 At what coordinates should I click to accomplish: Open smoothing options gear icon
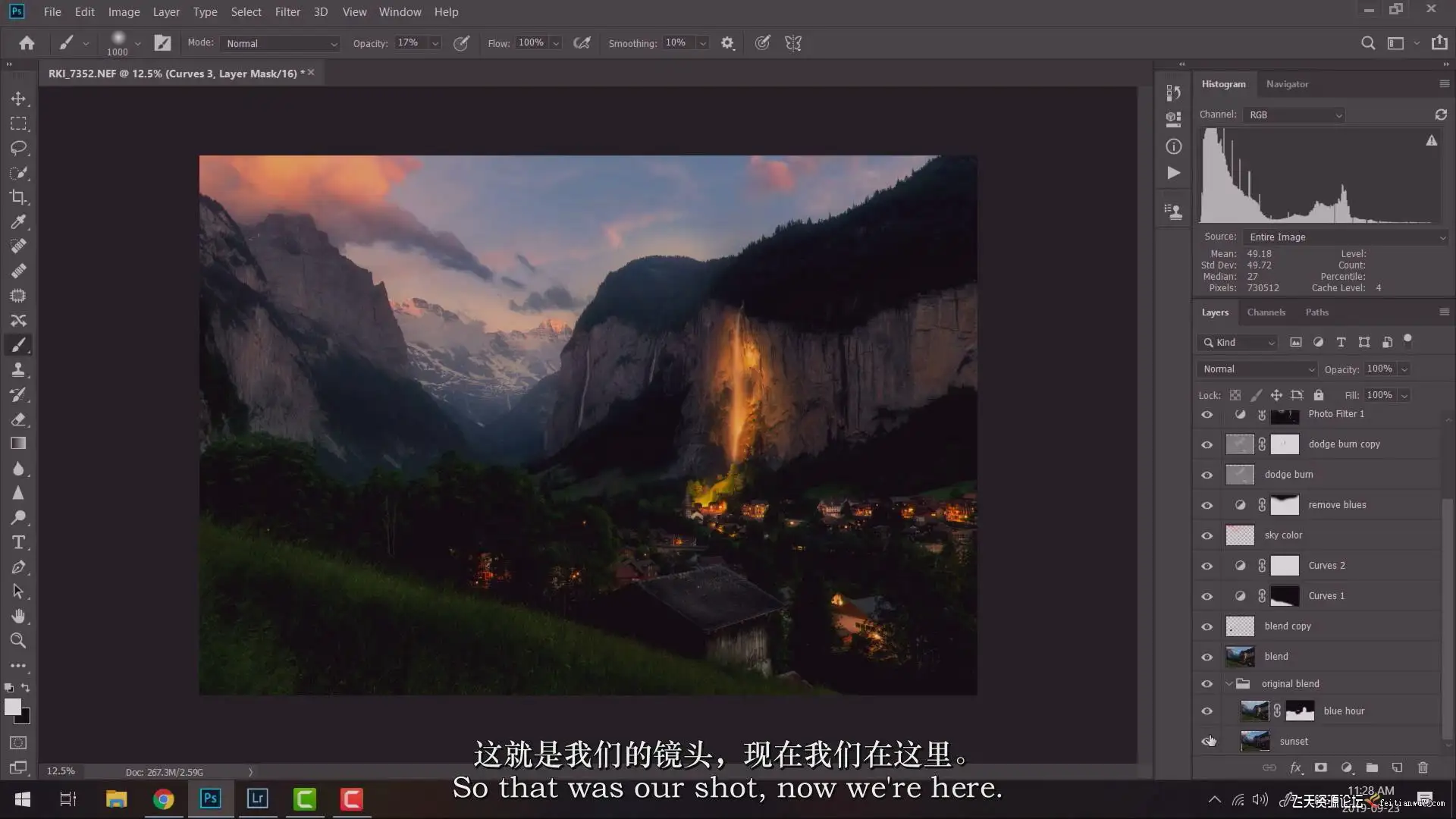pyautogui.click(x=727, y=43)
